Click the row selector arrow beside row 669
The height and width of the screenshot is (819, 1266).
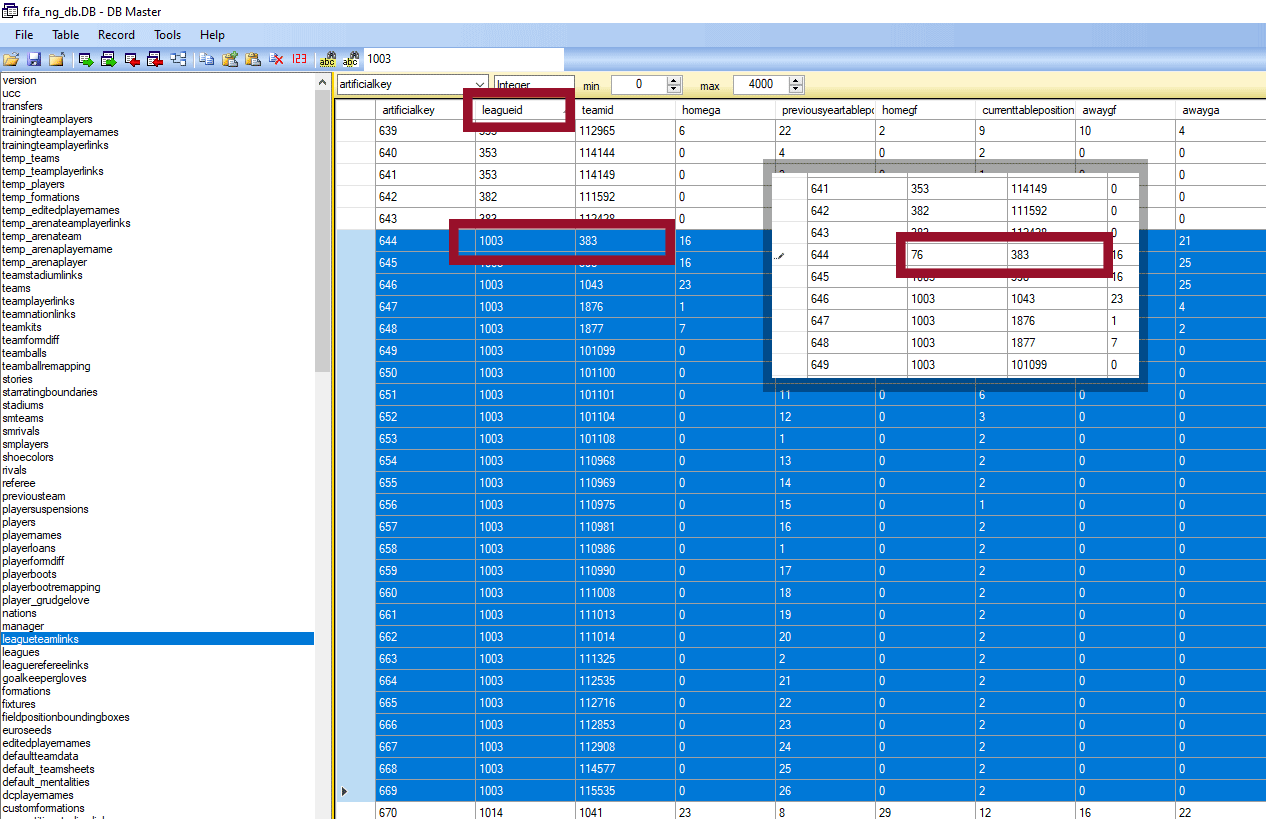(x=346, y=791)
